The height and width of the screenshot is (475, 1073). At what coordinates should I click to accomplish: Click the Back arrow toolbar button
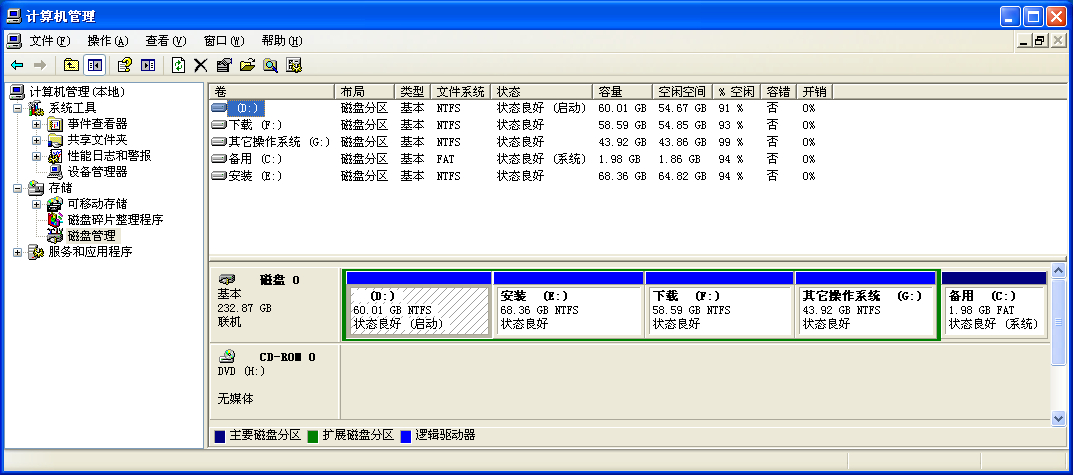[x=17, y=65]
